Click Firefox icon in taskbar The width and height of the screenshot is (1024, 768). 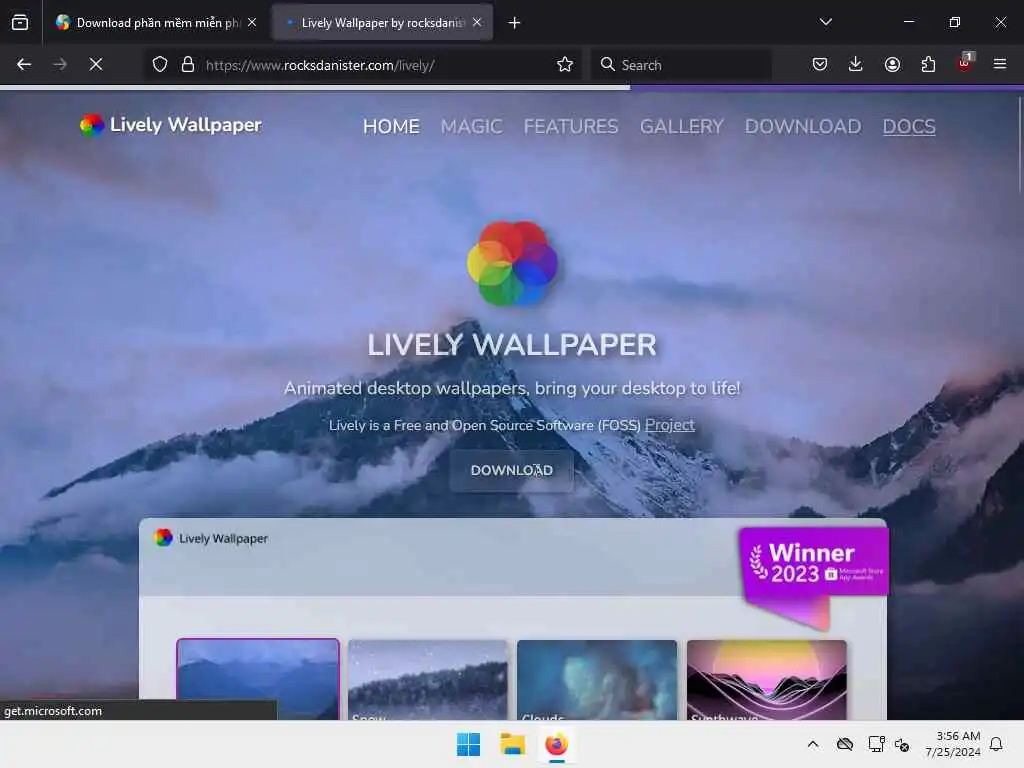click(x=556, y=744)
